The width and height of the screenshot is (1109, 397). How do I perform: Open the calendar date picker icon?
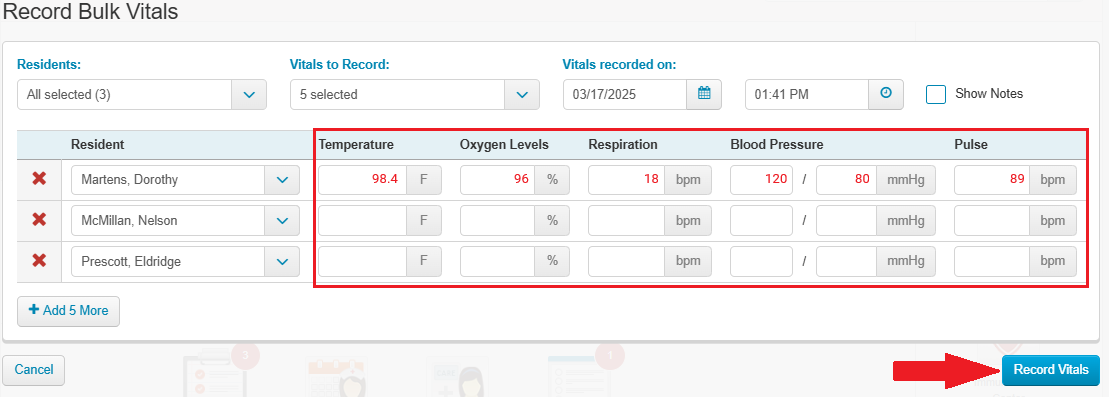(x=704, y=94)
